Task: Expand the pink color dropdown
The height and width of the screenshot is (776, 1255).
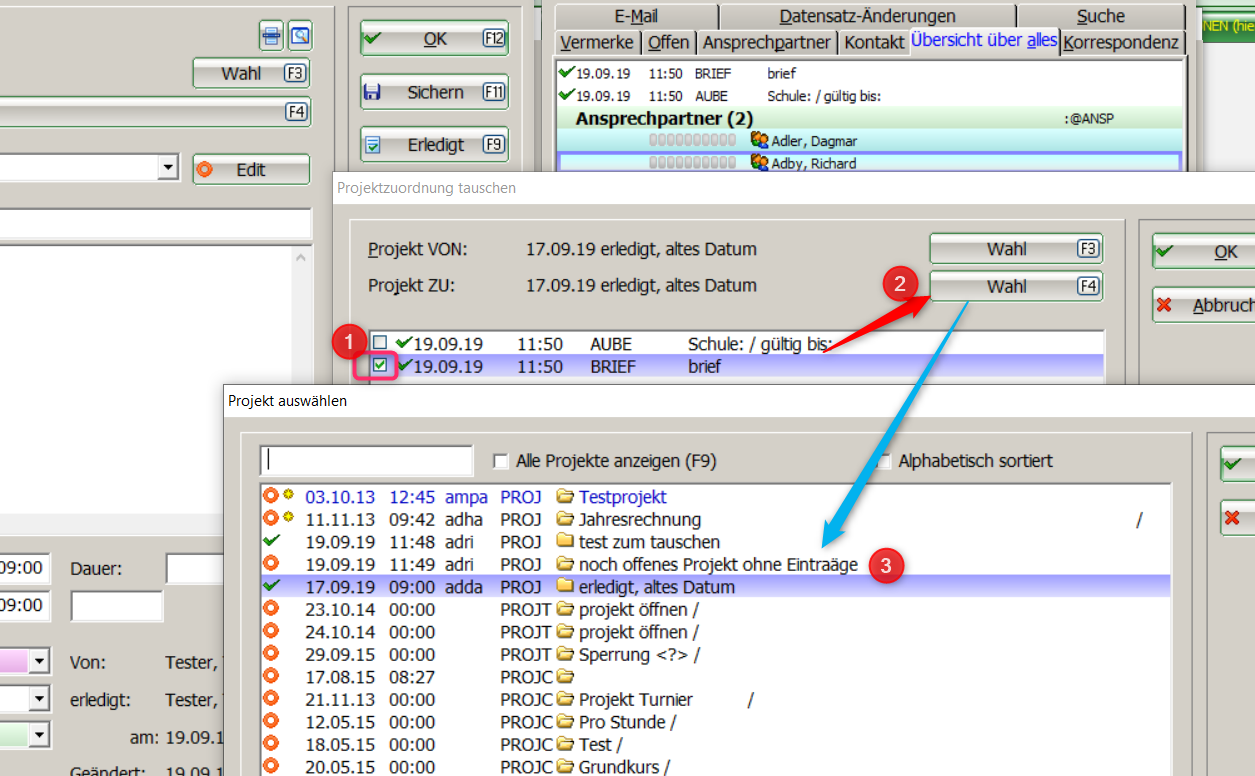Action: click(x=40, y=661)
